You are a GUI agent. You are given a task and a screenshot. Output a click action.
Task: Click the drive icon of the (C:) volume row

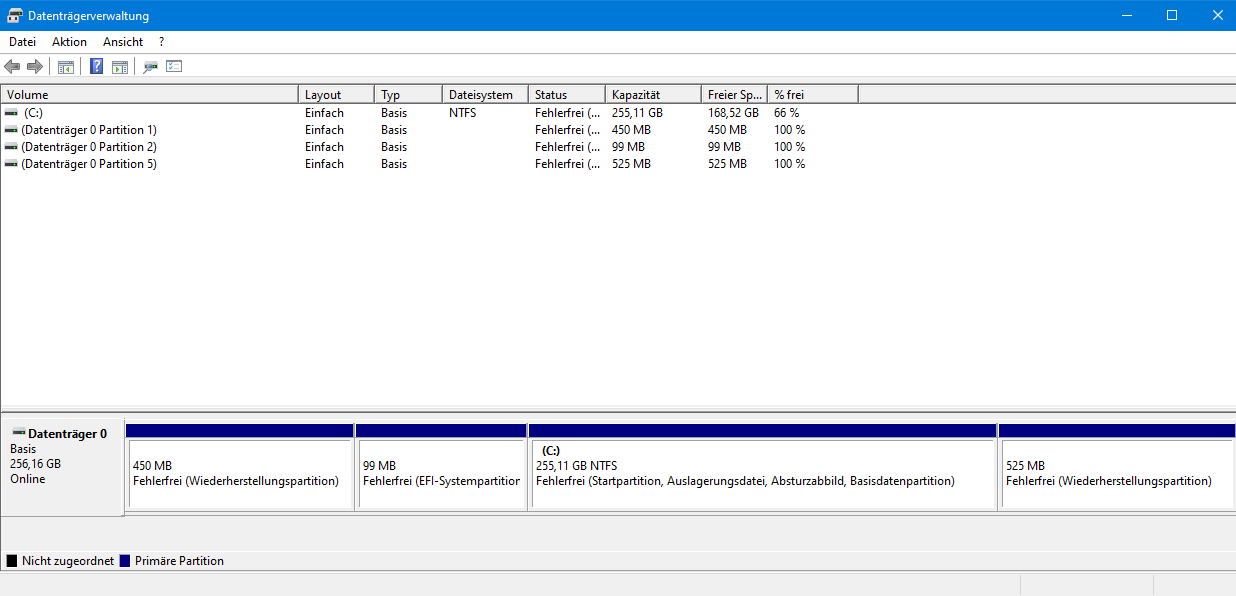pyautogui.click(x=11, y=113)
